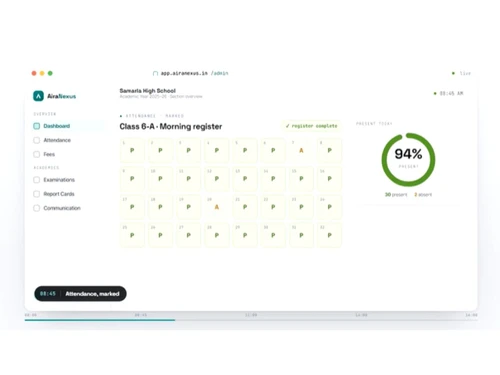This screenshot has width=500, height=375.
Task: Click the Samarla High School title
Action: point(147,91)
